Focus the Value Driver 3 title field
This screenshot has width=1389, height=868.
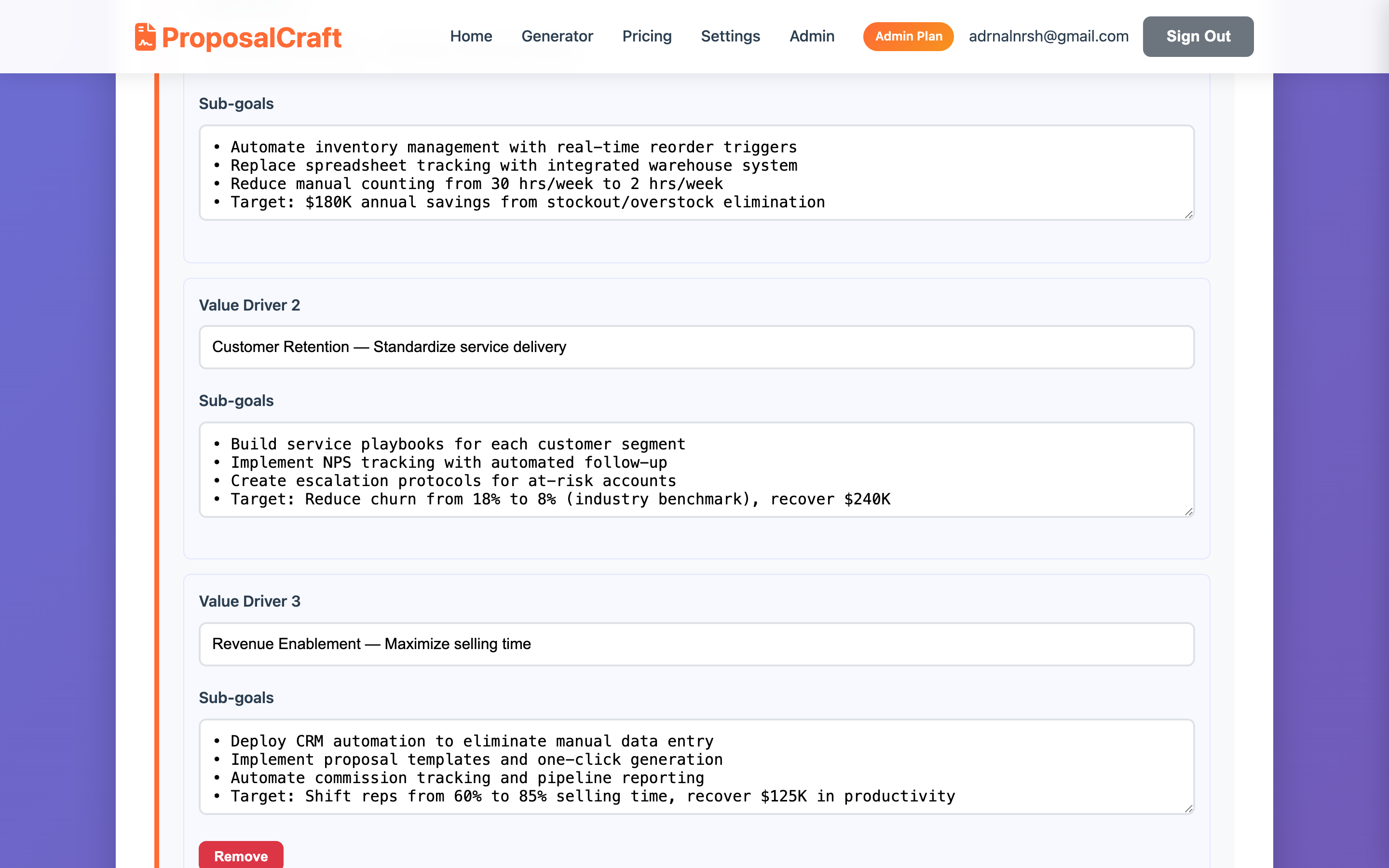point(696,644)
